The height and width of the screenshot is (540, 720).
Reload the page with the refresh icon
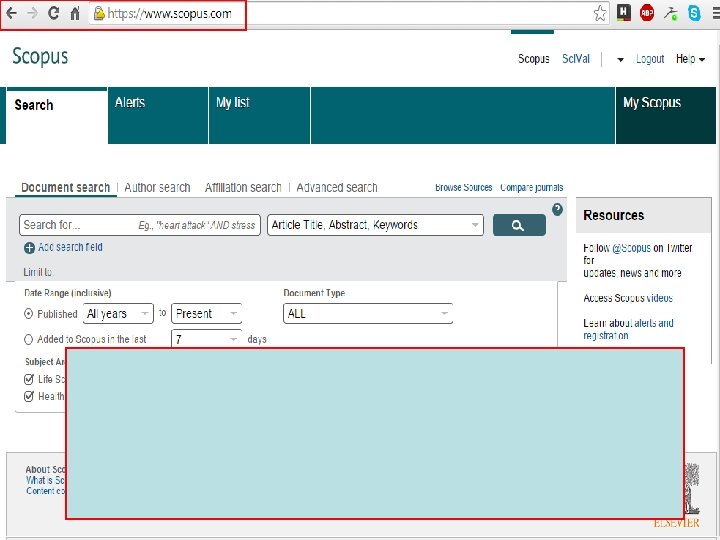click(53, 13)
